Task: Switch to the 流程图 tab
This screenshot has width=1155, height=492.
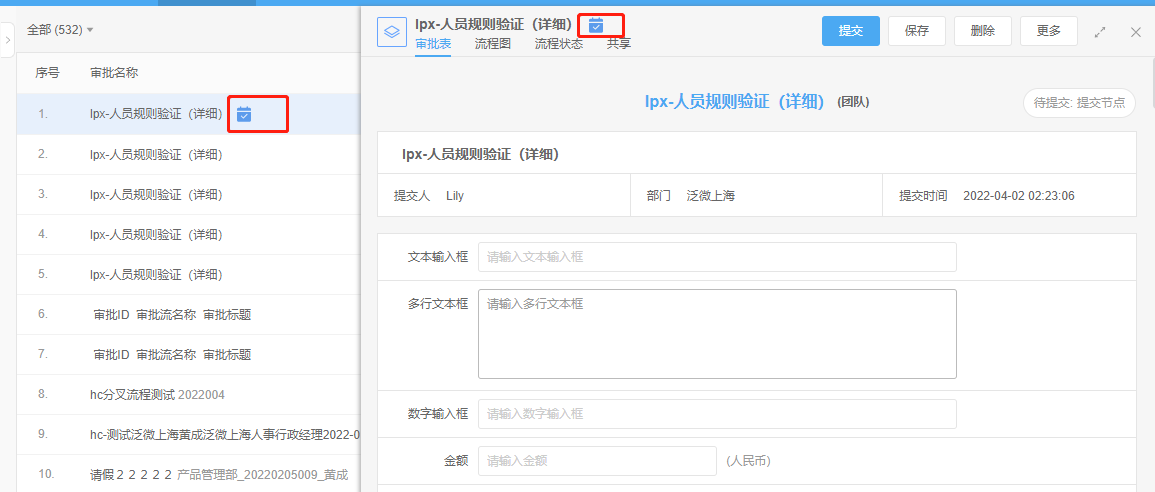Action: (x=492, y=44)
